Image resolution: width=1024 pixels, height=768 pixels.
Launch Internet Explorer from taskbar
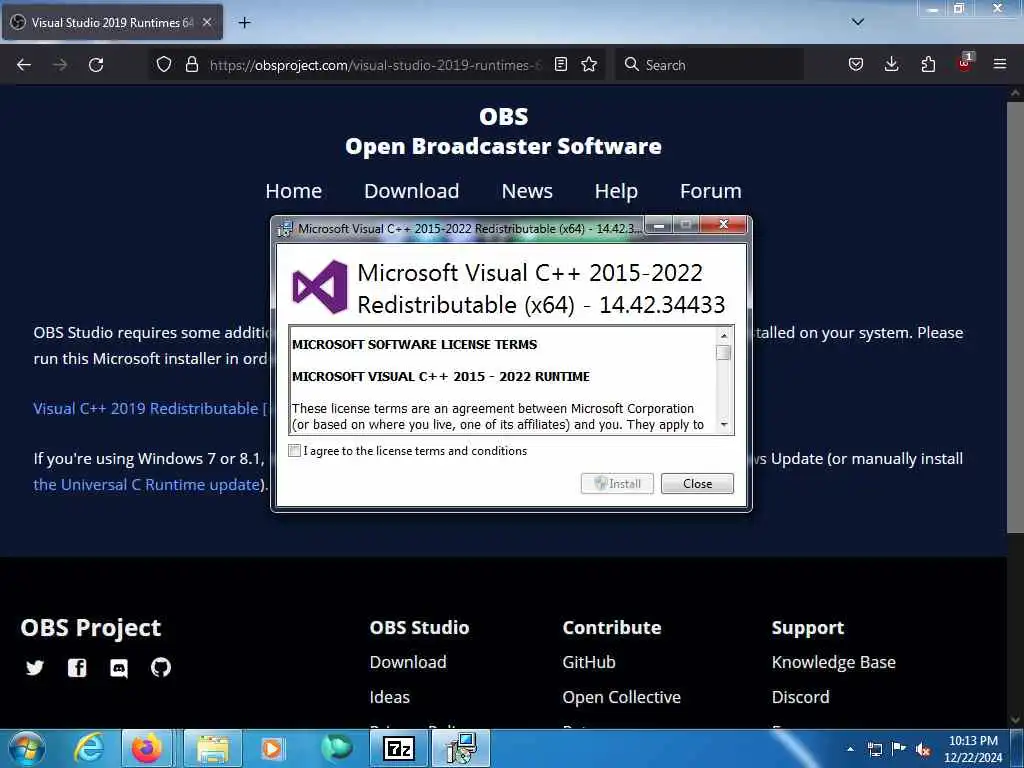[89, 748]
